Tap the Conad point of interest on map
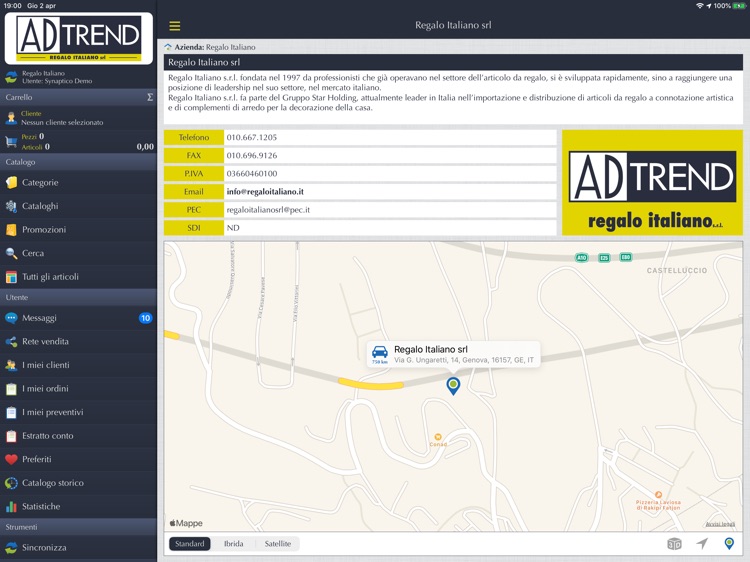The height and width of the screenshot is (562, 750). (x=438, y=440)
